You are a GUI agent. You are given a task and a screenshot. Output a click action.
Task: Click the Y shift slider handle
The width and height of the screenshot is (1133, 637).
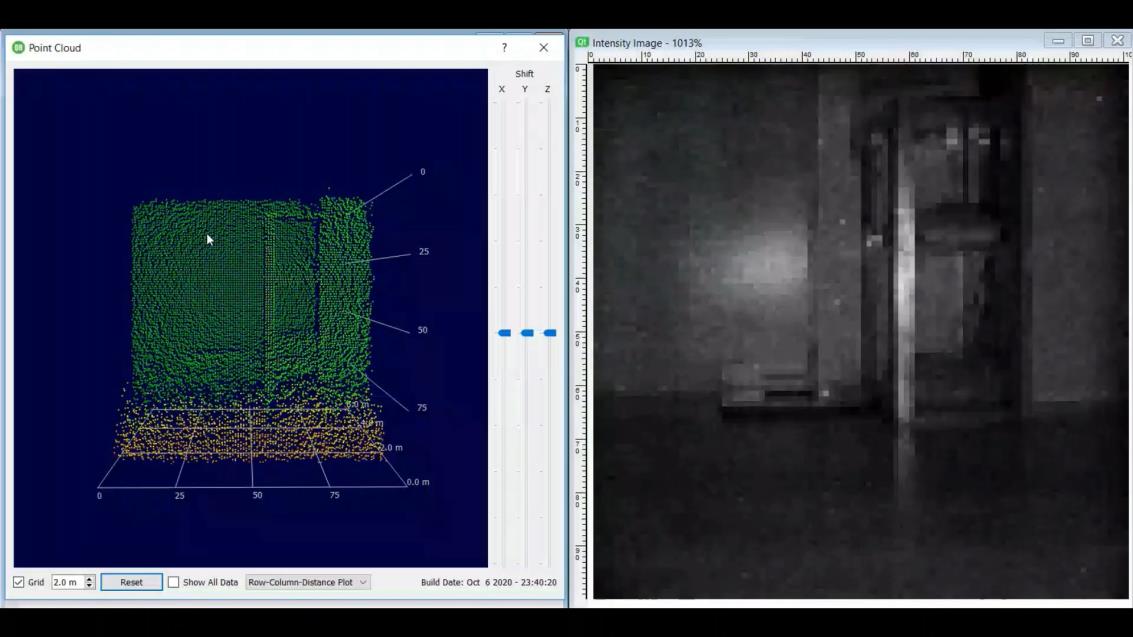coord(527,333)
